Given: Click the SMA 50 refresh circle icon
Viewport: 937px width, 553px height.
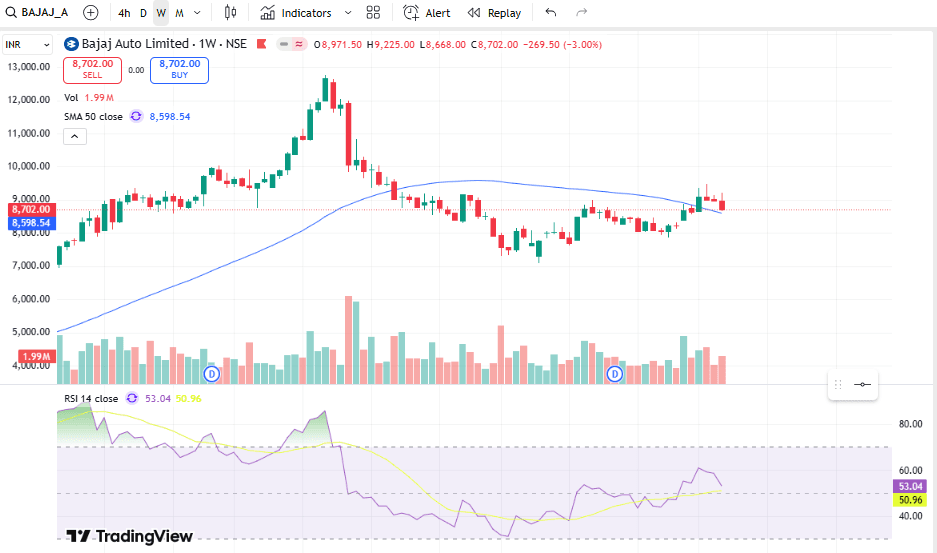Looking at the screenshot, I should (136, 116).
